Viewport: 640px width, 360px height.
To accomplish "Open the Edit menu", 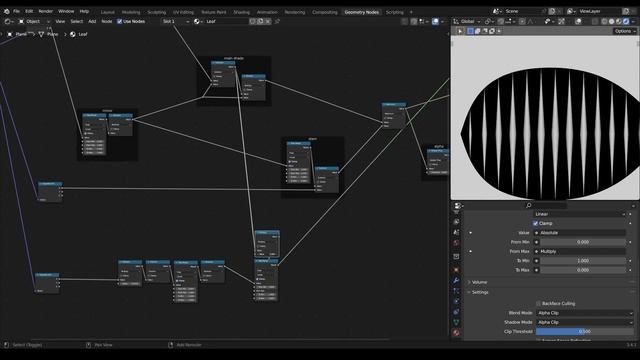I will click(x=29, y=11).
